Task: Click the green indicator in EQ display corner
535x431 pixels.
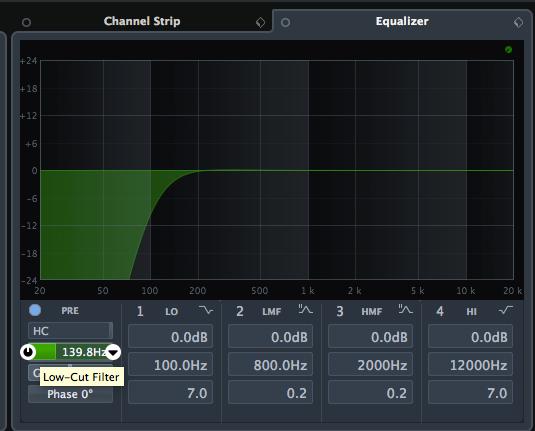Action: point(508,49)
